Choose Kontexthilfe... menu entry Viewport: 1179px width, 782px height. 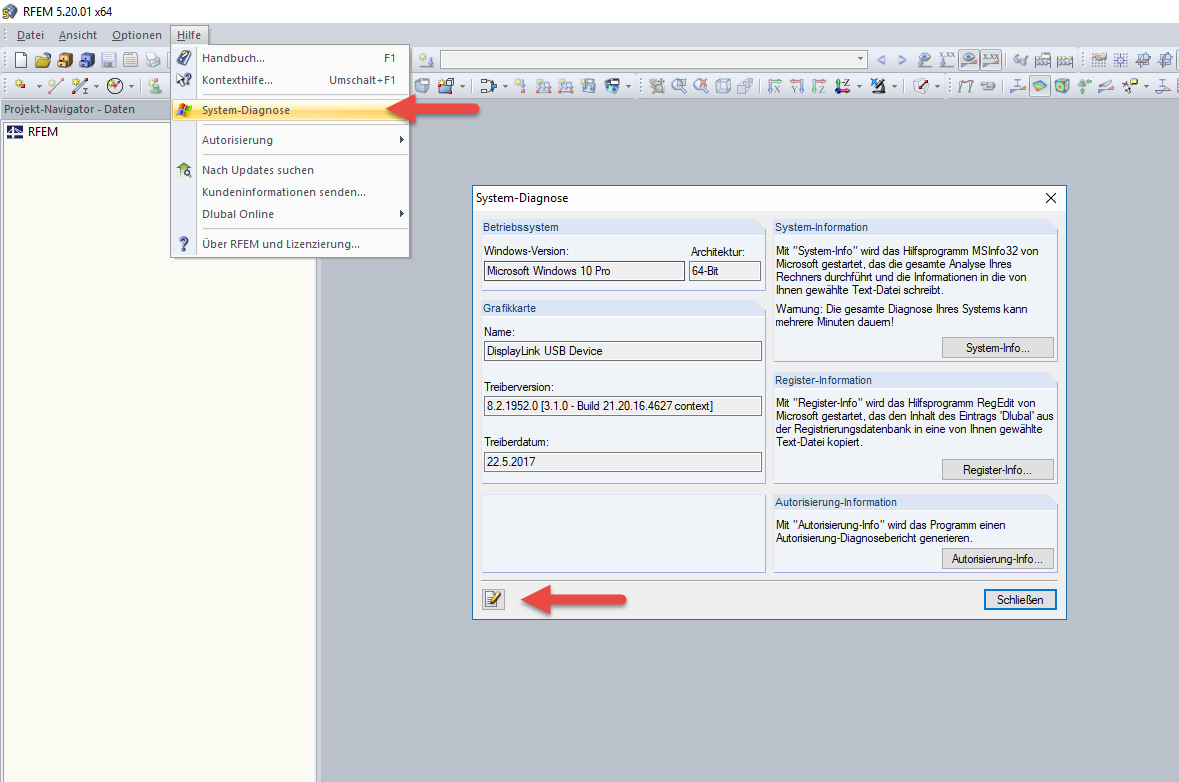pyautogui.click(x=290, y=80)
